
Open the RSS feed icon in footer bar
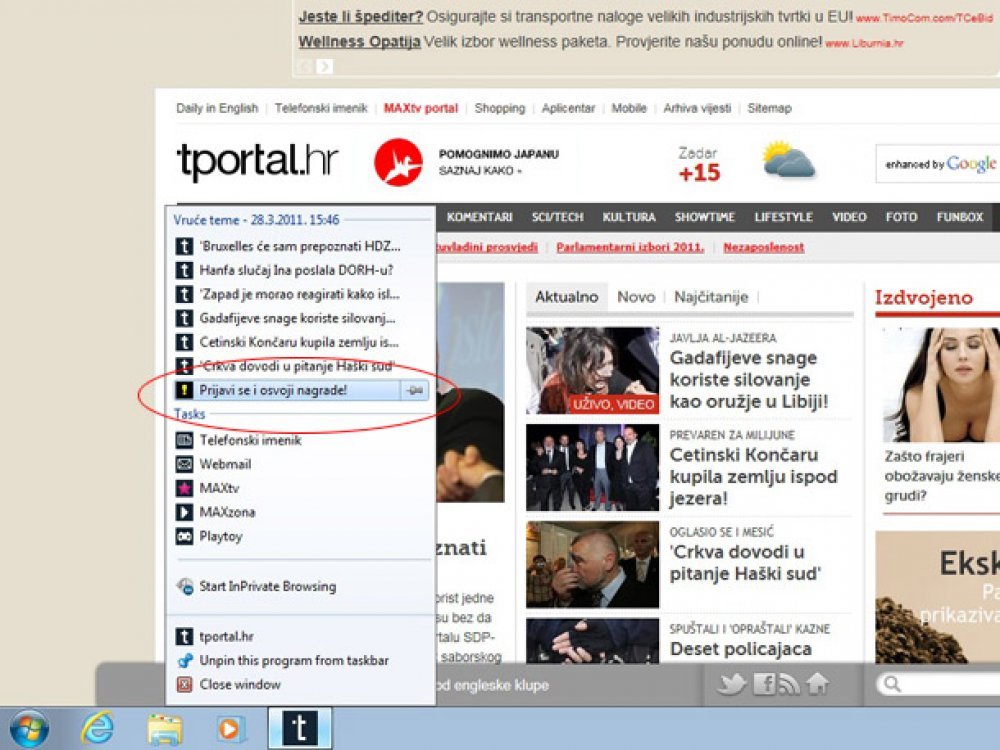790,684
